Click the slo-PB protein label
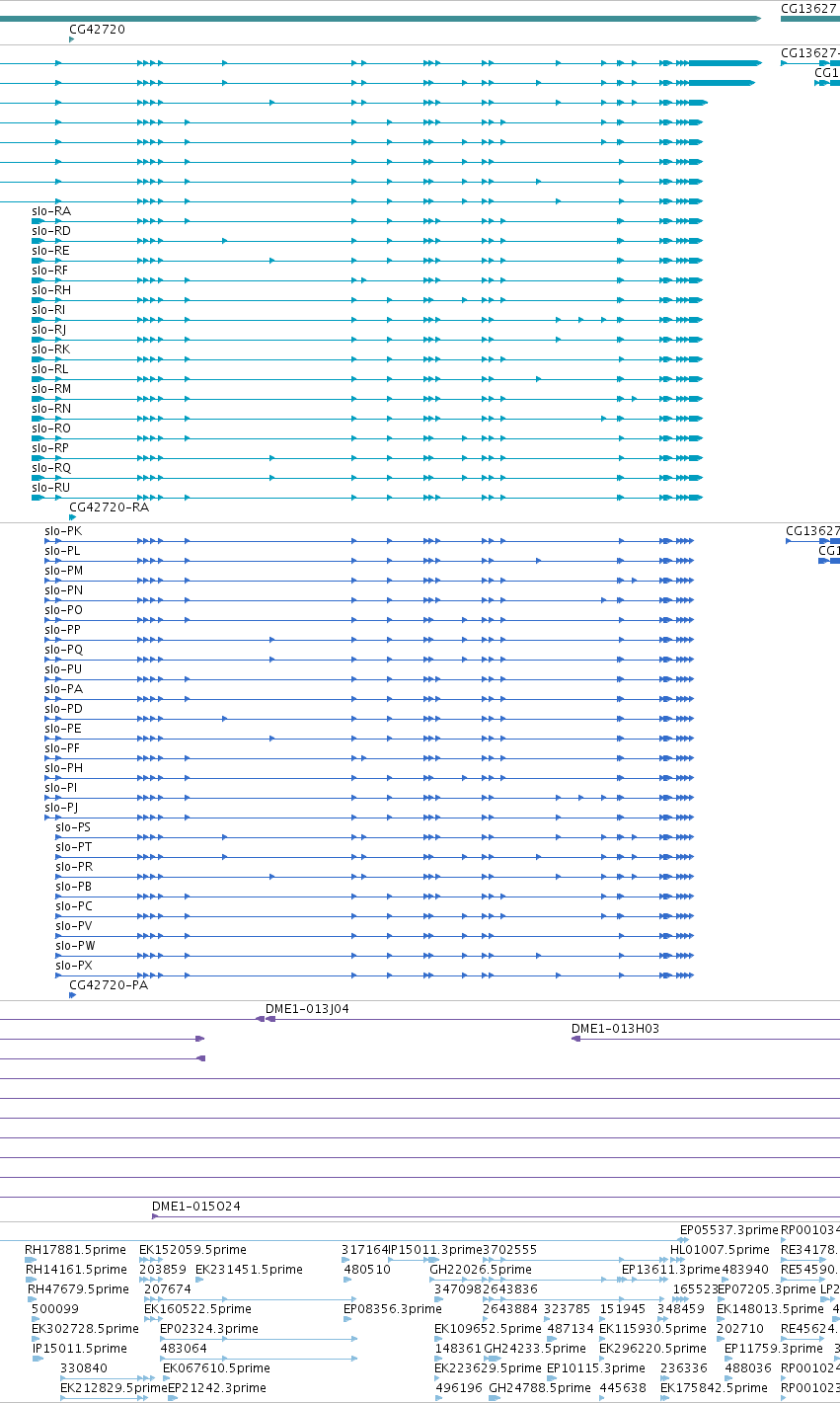This screenshot has height=1403, width=840. (x=74, y=887)
